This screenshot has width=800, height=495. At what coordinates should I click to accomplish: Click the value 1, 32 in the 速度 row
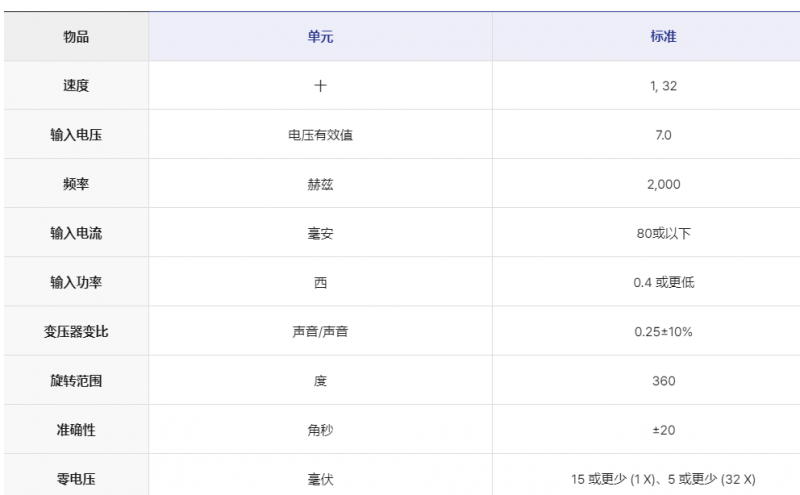tap(663, 86)
